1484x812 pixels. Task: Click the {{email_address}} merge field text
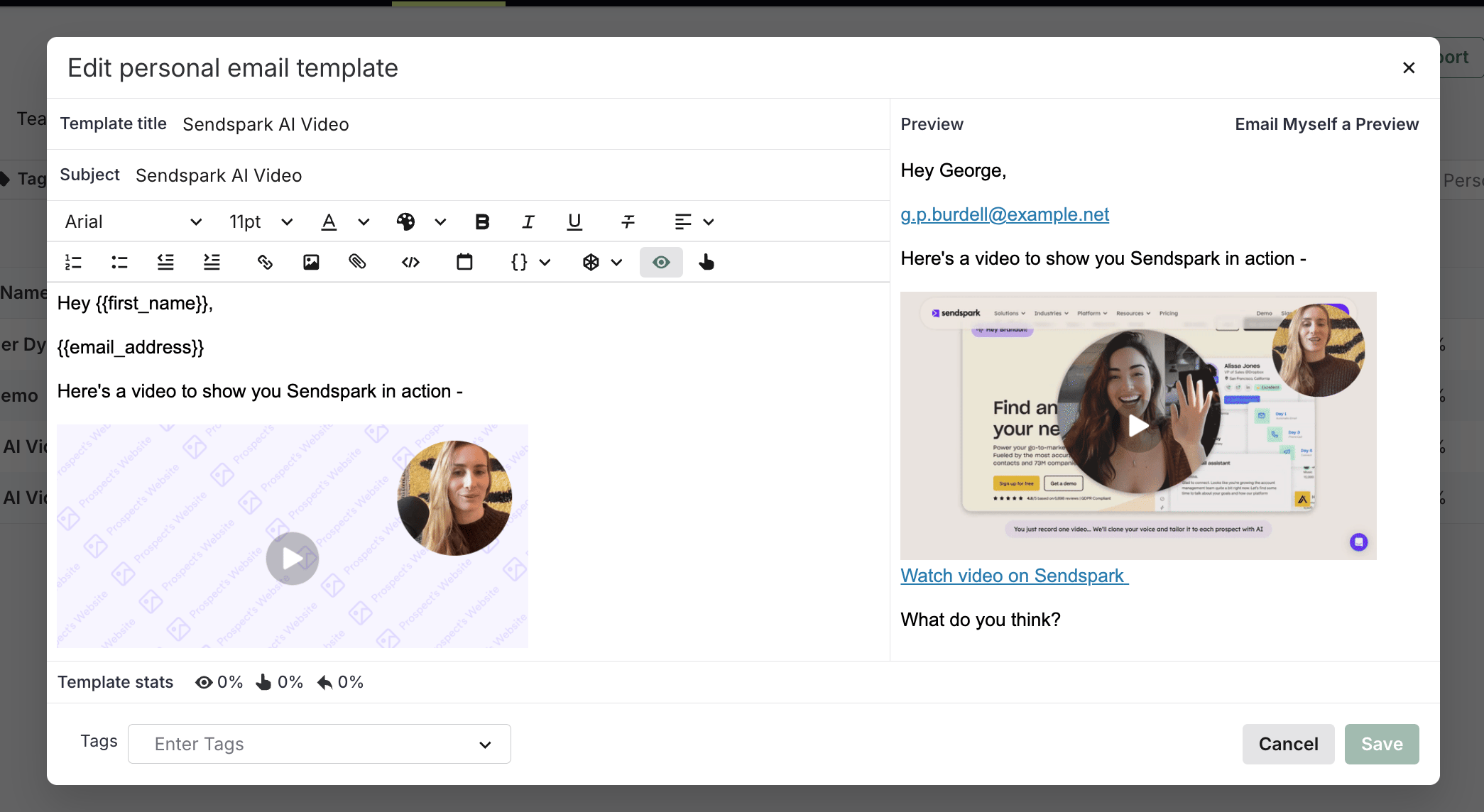coord(131,348)
